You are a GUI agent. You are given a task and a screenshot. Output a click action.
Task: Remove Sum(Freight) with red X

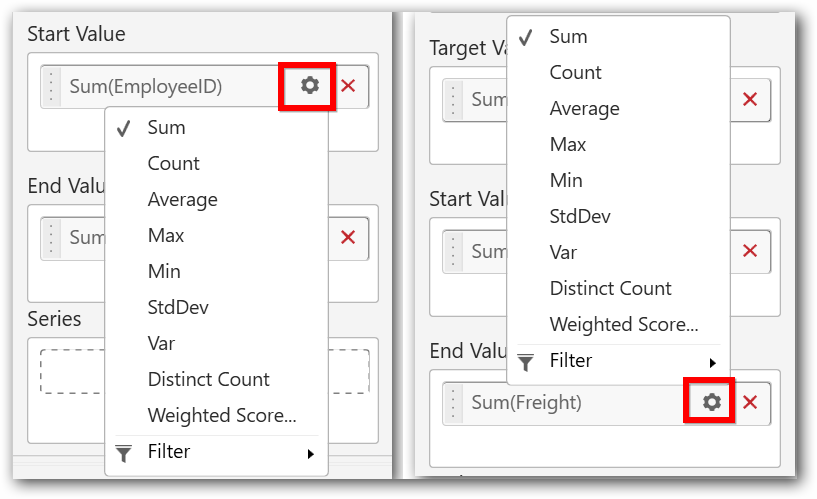point(750,402)
